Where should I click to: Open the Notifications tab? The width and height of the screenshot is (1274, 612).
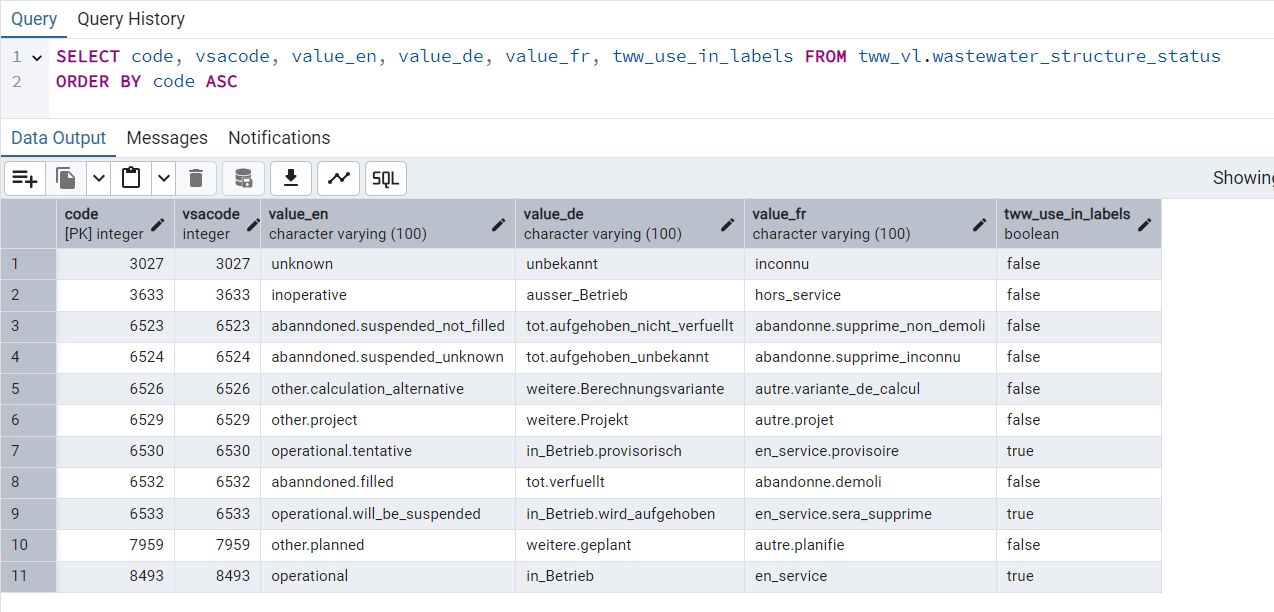[x=279, y=138]
